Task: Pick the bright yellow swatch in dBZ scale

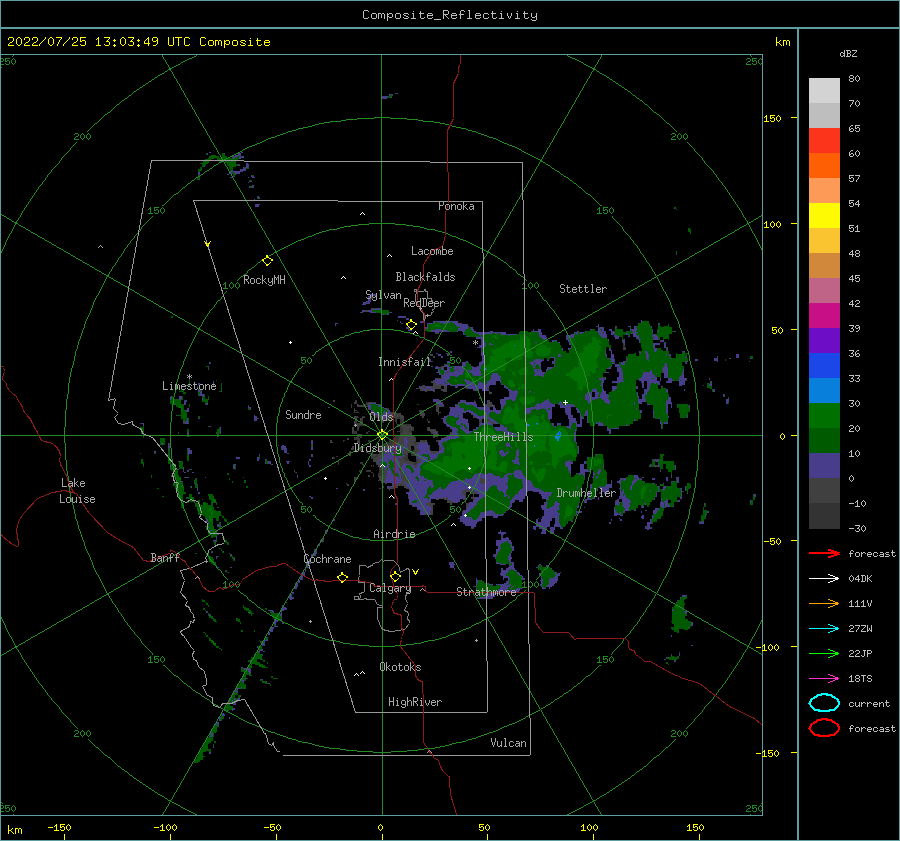Action: (x=824, y=215)
